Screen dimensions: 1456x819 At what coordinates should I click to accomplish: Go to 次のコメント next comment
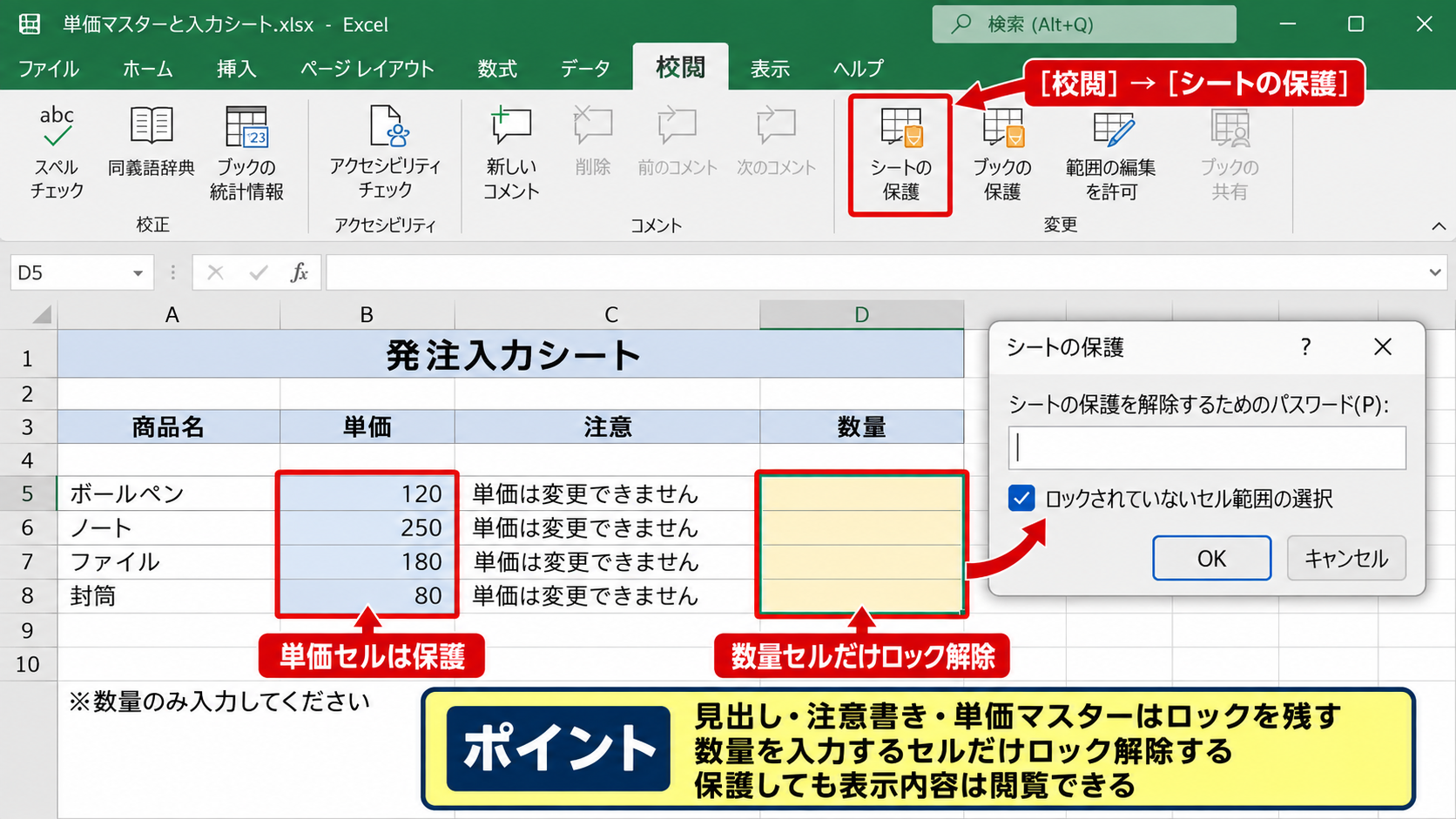pos(776,142)
